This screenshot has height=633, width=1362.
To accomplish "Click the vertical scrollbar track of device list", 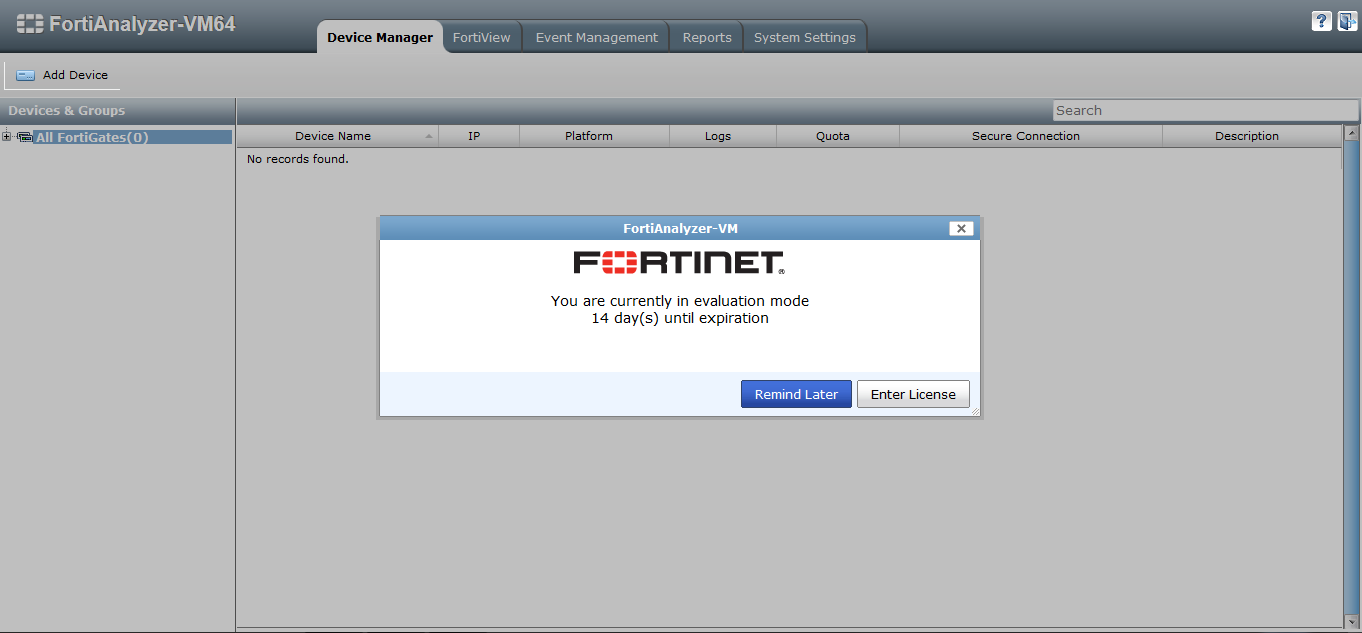I will coord(1351,378).
